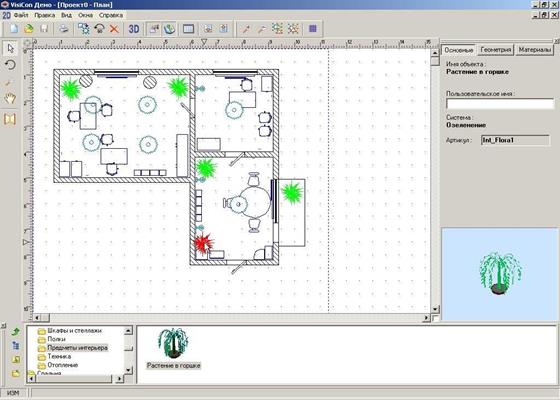This screenshot has height=400, width=560.
Task: Switch to the Материалы tab
Action: coord(534,50)
